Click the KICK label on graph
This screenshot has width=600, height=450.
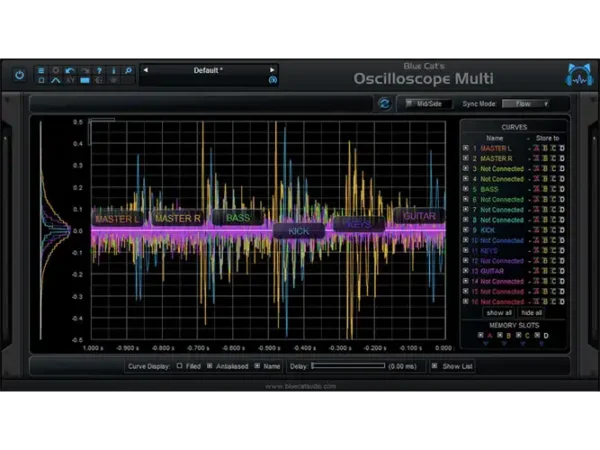click(x=299, y=231)
